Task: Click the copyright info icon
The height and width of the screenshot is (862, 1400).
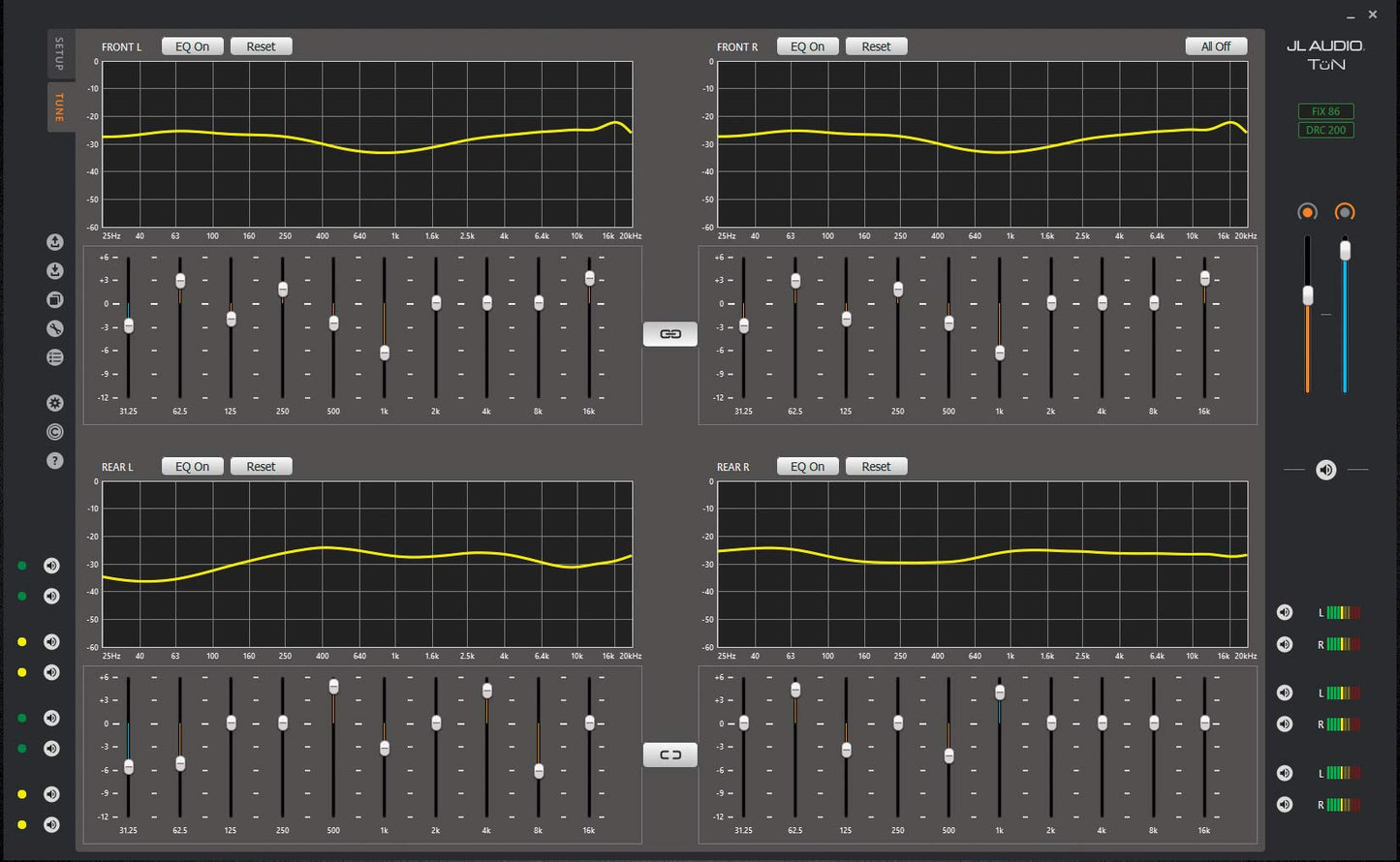Action: (55, 432)
